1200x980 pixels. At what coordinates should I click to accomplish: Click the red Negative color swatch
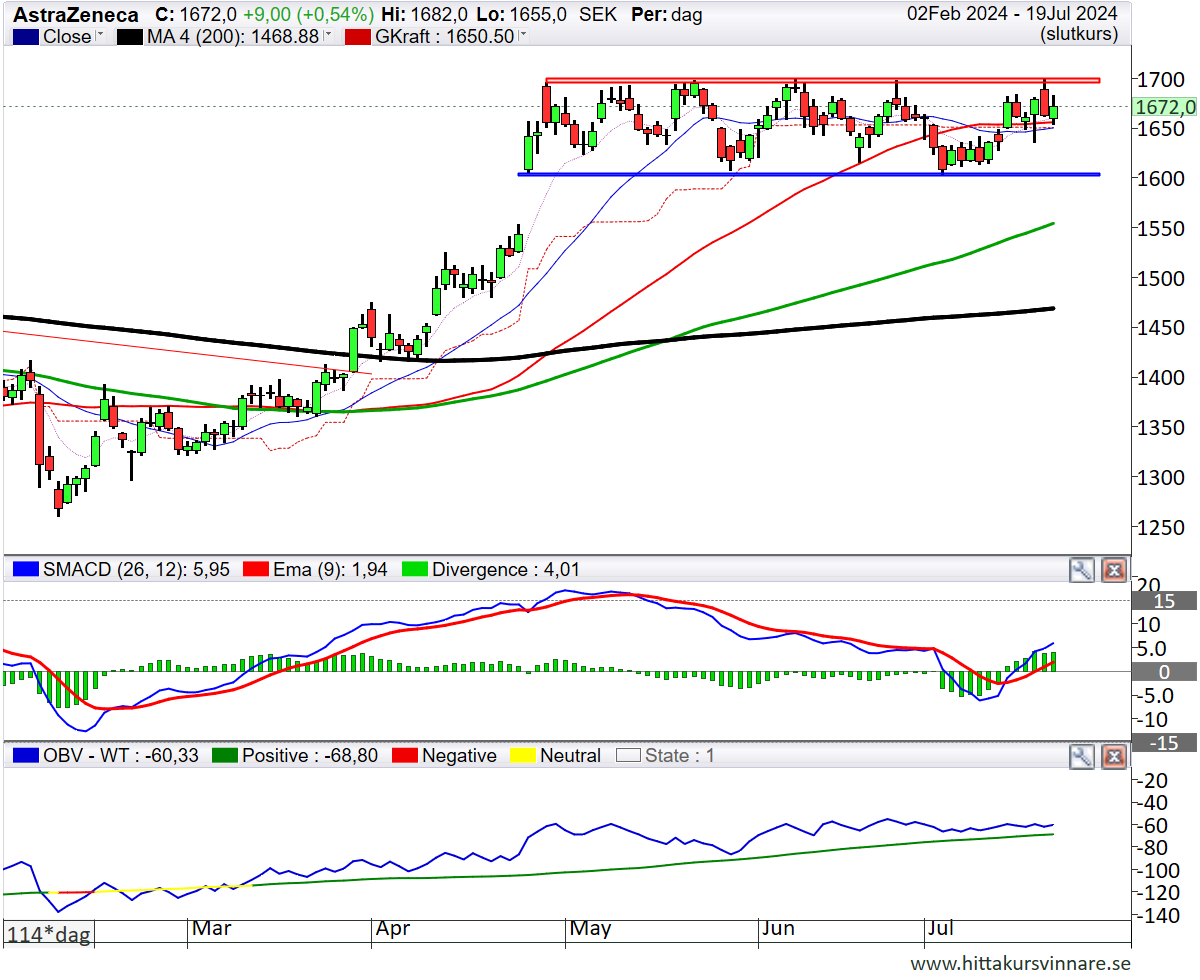pyautogui.click(x=405, y=756)
